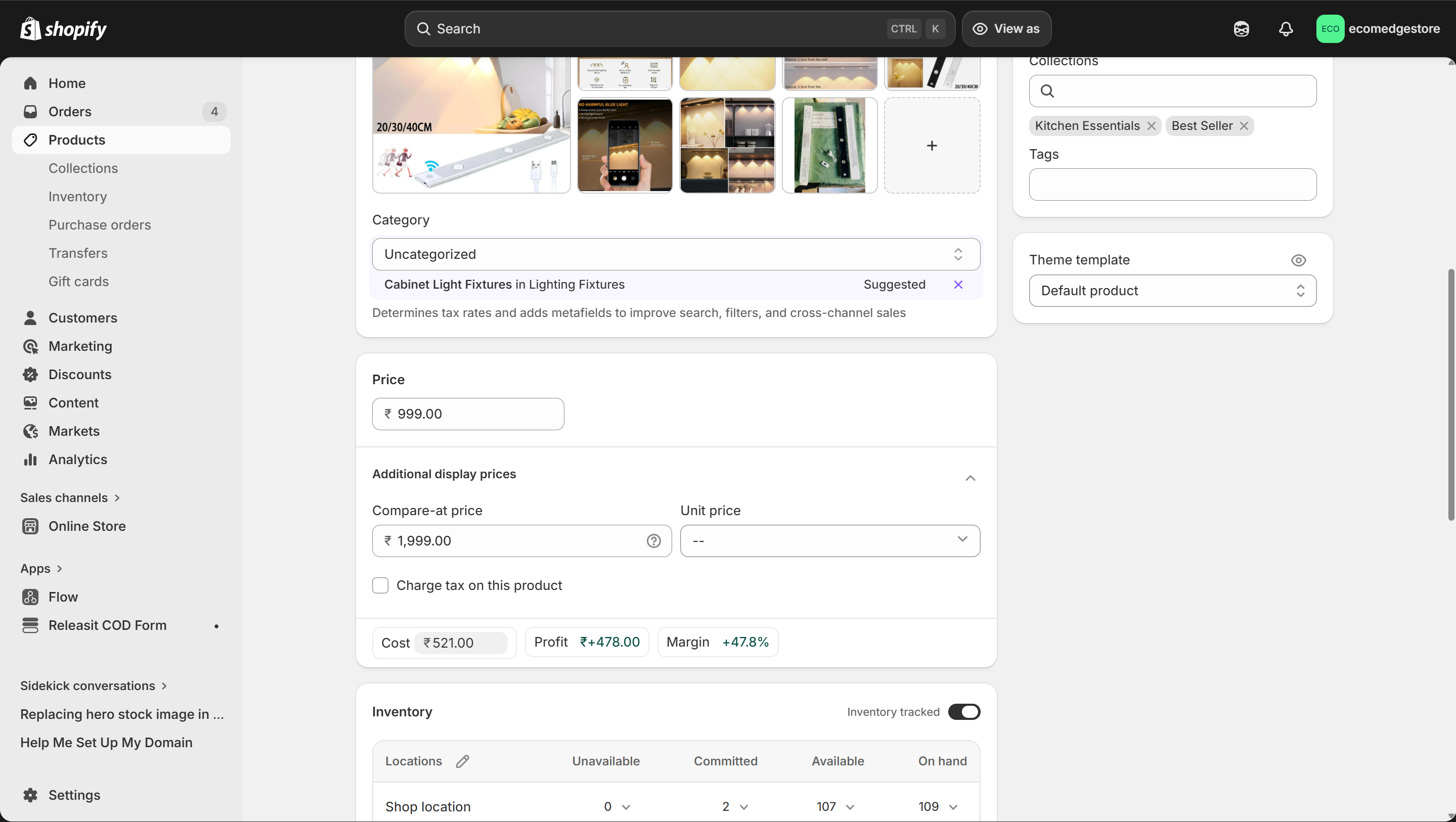
Task: Open the notifications bell
Action: pyautogui.click(x=1286, y=29)
